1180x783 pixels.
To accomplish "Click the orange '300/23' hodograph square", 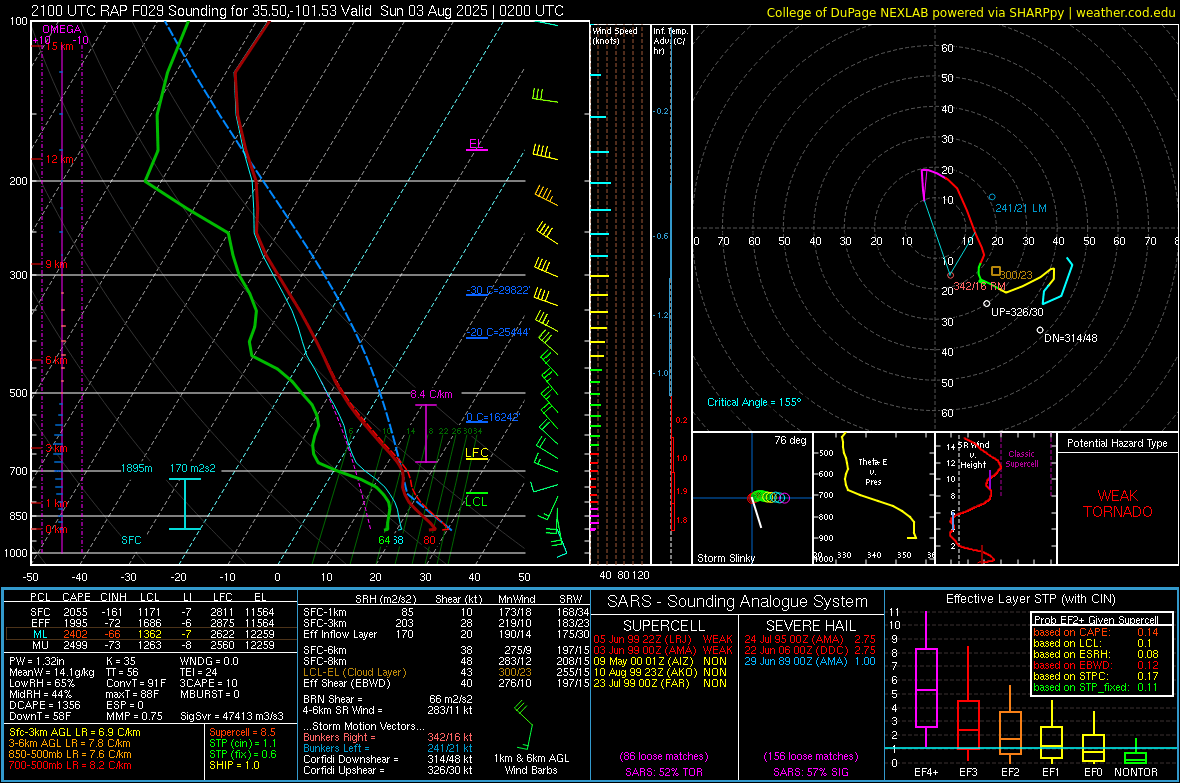I will (x=996, y=271).
